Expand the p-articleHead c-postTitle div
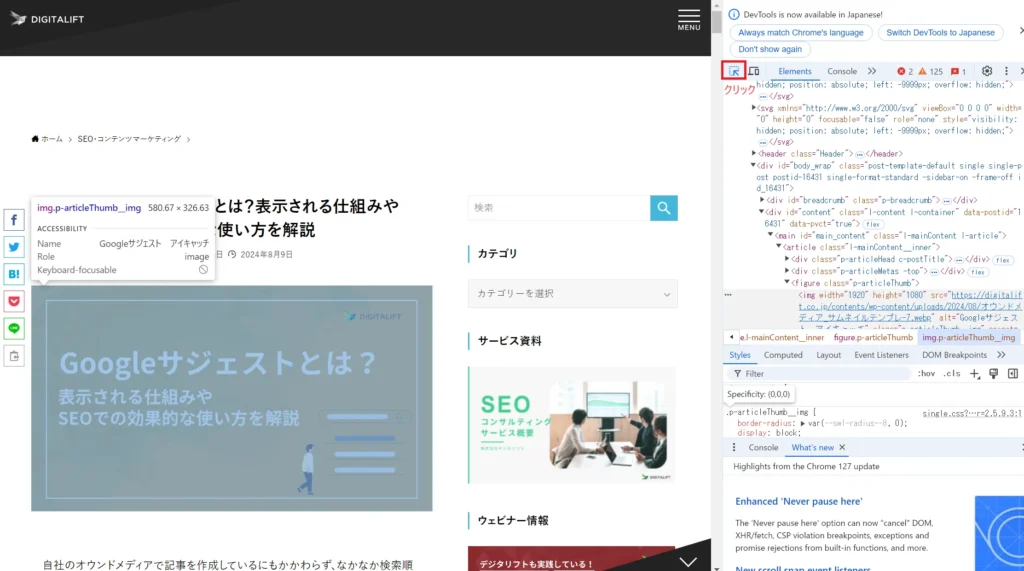The image size is (1024, 571). pyautogui.click(x=787, y=259)
